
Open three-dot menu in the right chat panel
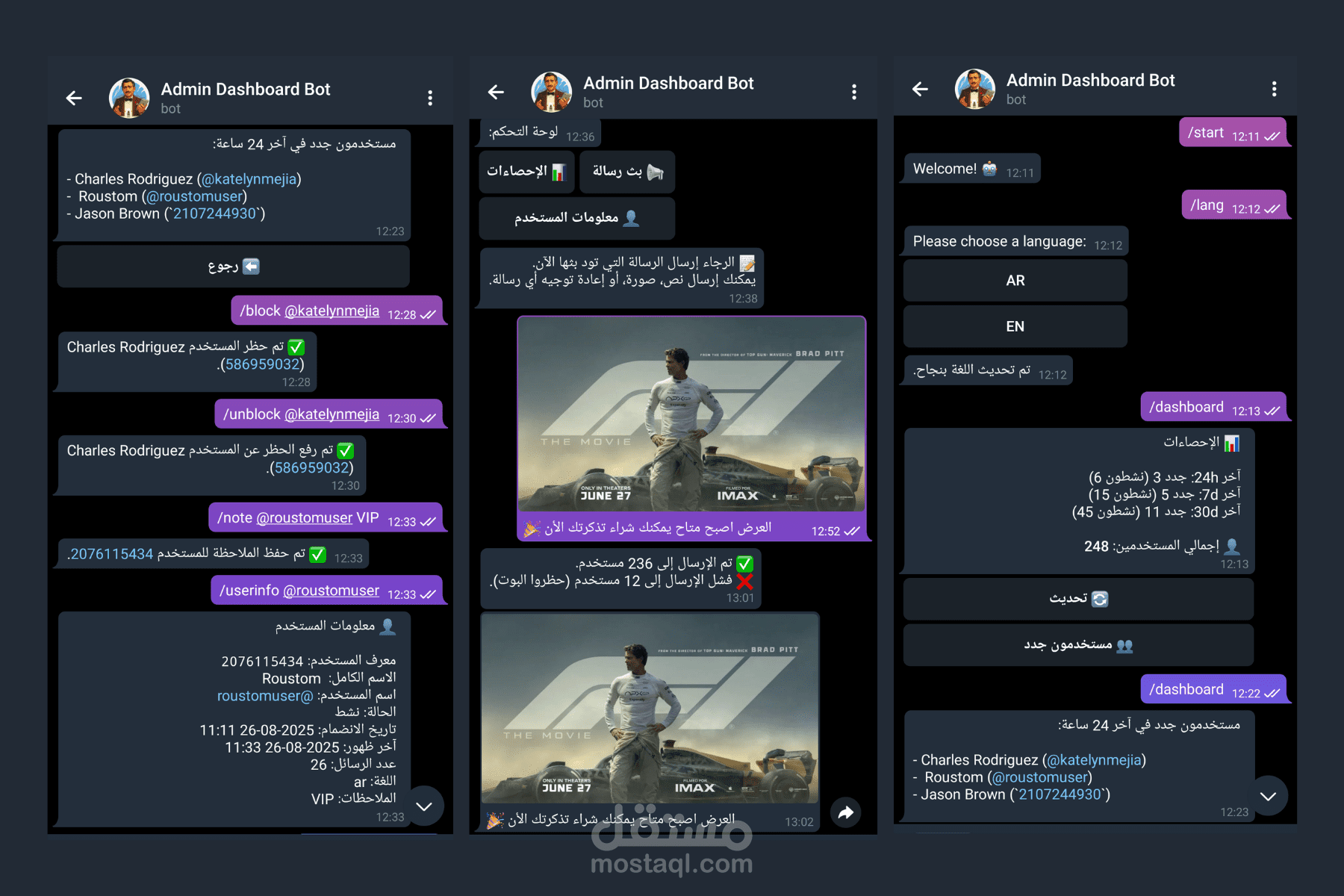coord(1274,89)
